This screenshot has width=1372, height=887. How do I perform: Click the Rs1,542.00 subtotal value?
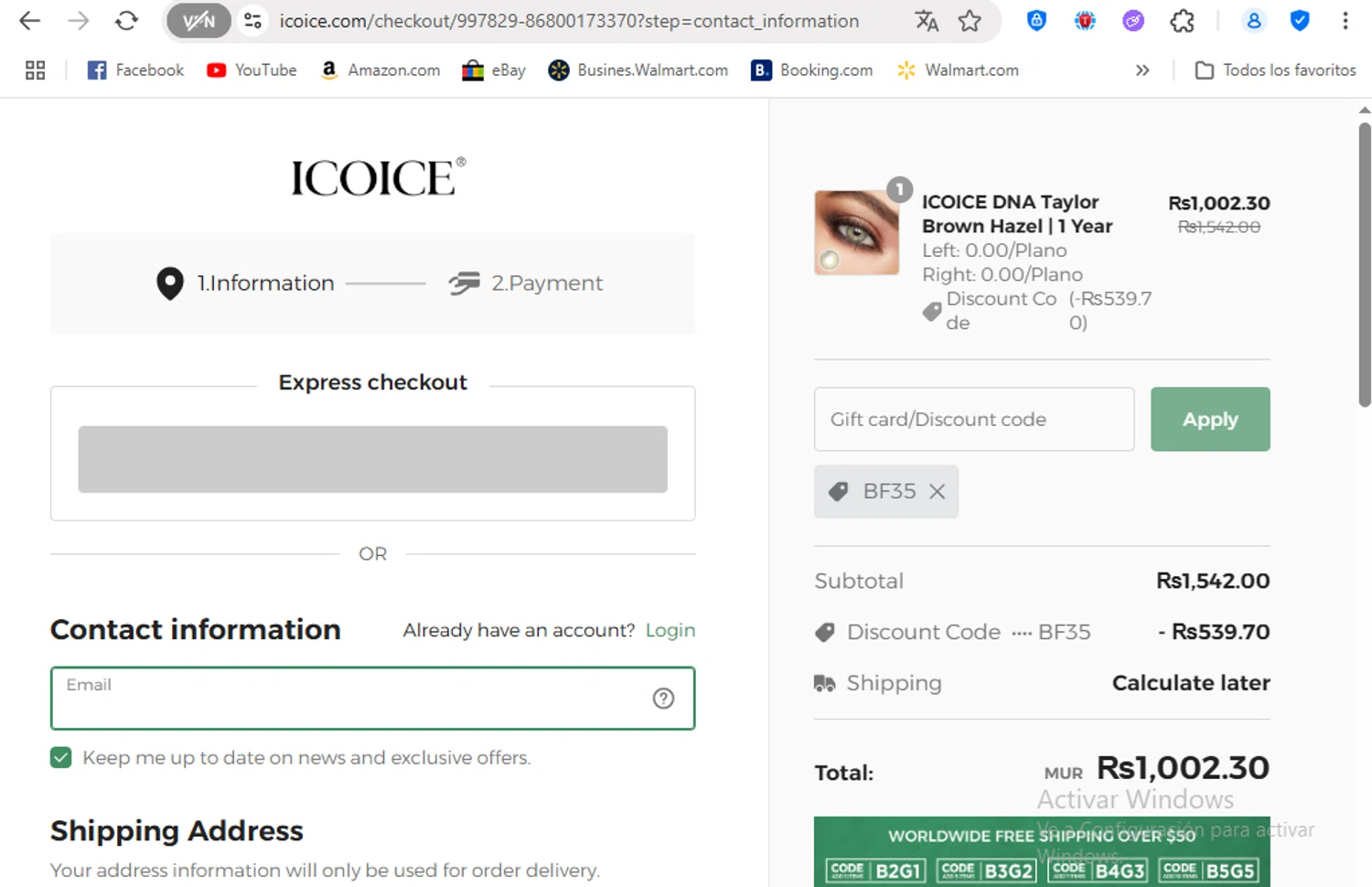pyautogui.click(x=1213, y=581)
